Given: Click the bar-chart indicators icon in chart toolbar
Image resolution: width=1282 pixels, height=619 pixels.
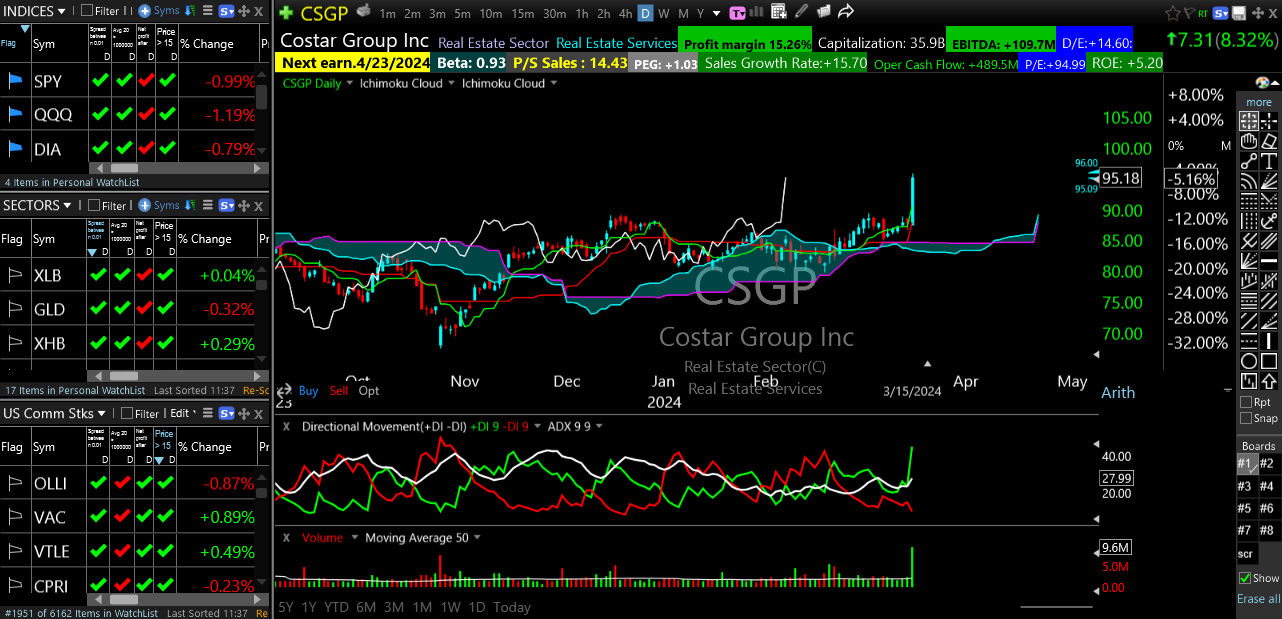Looking at the screenshot, I should pyautogui.click(x=756, y=12).
